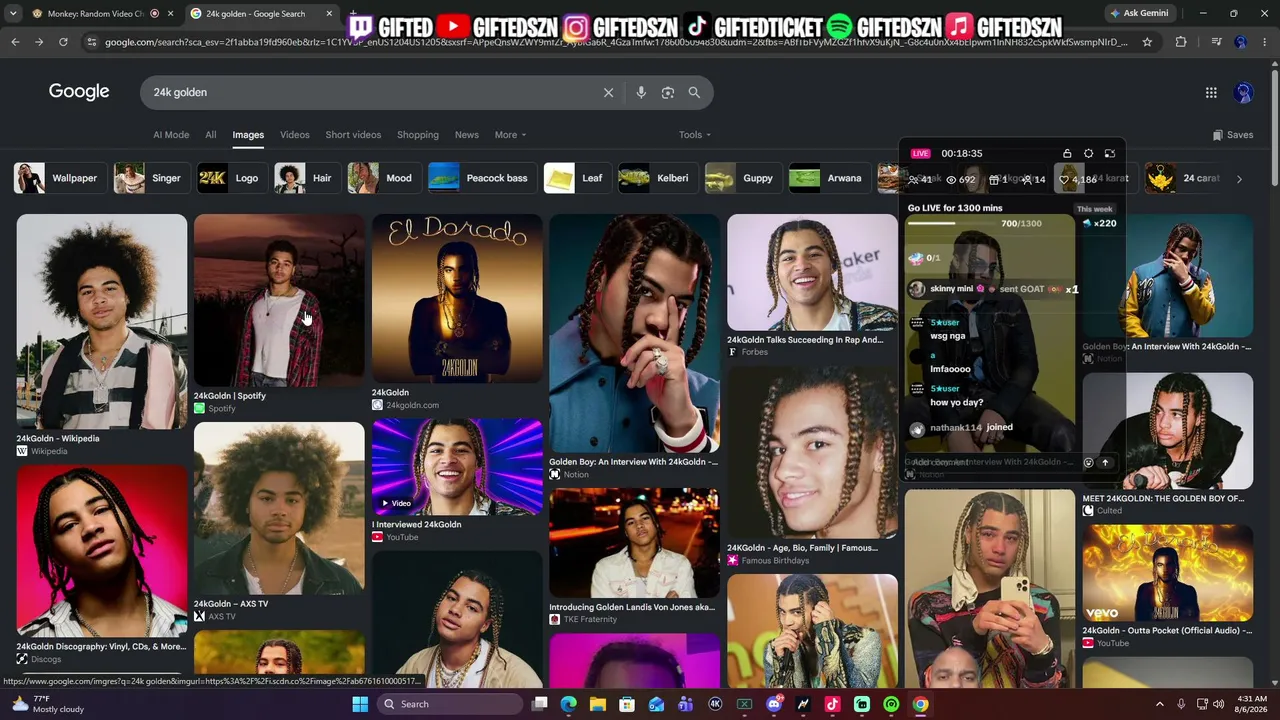
Task: Open the Tools dropdown
Action: [x=695, y=135]
